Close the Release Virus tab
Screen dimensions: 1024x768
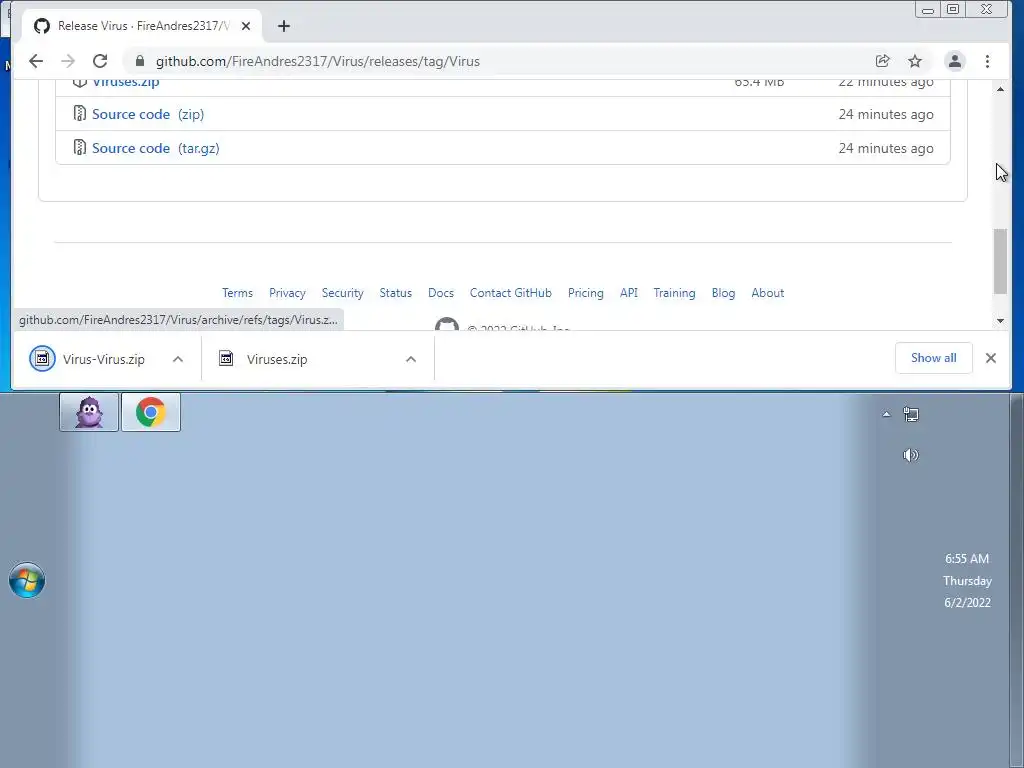coord(246,26)
